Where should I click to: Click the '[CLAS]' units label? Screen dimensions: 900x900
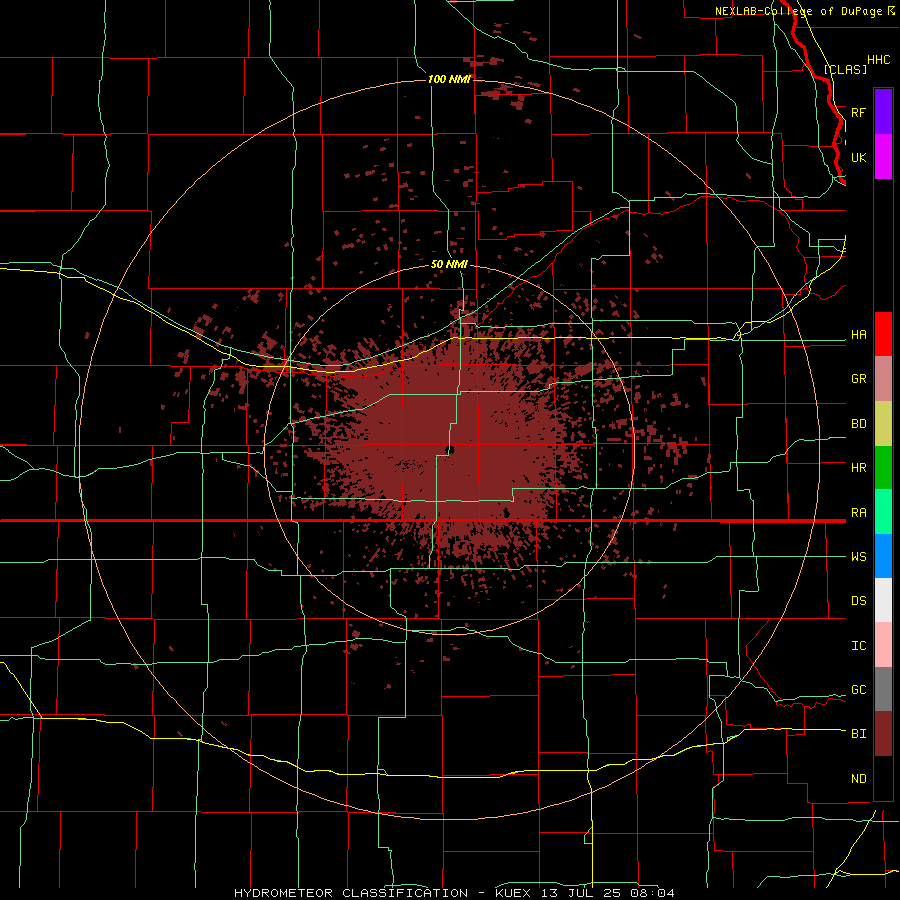tap(845, 69)
